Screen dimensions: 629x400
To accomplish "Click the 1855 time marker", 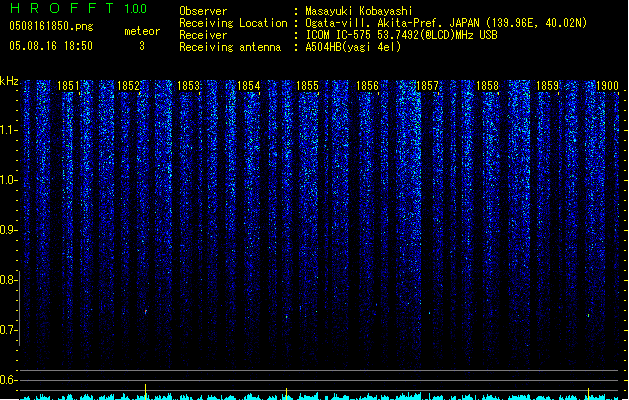I will 307,86.
